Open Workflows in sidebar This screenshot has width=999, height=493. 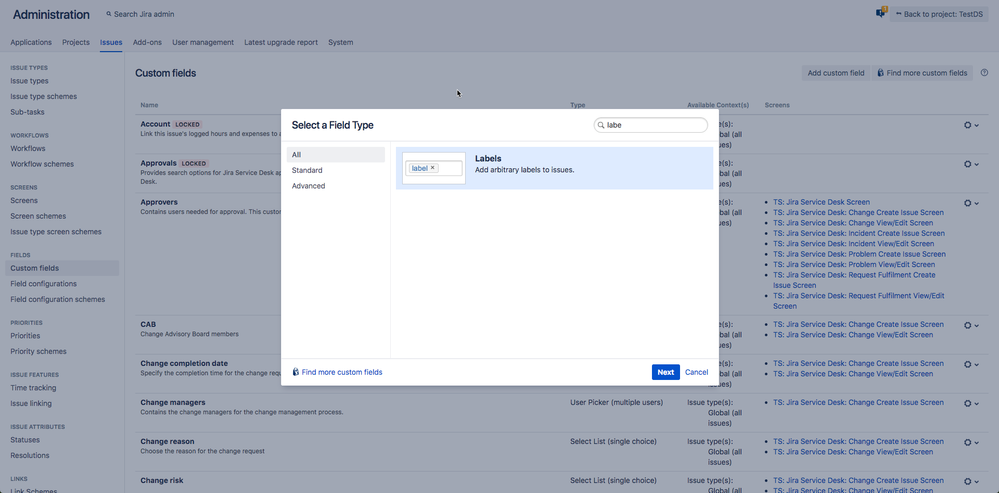tap(28, 148)
